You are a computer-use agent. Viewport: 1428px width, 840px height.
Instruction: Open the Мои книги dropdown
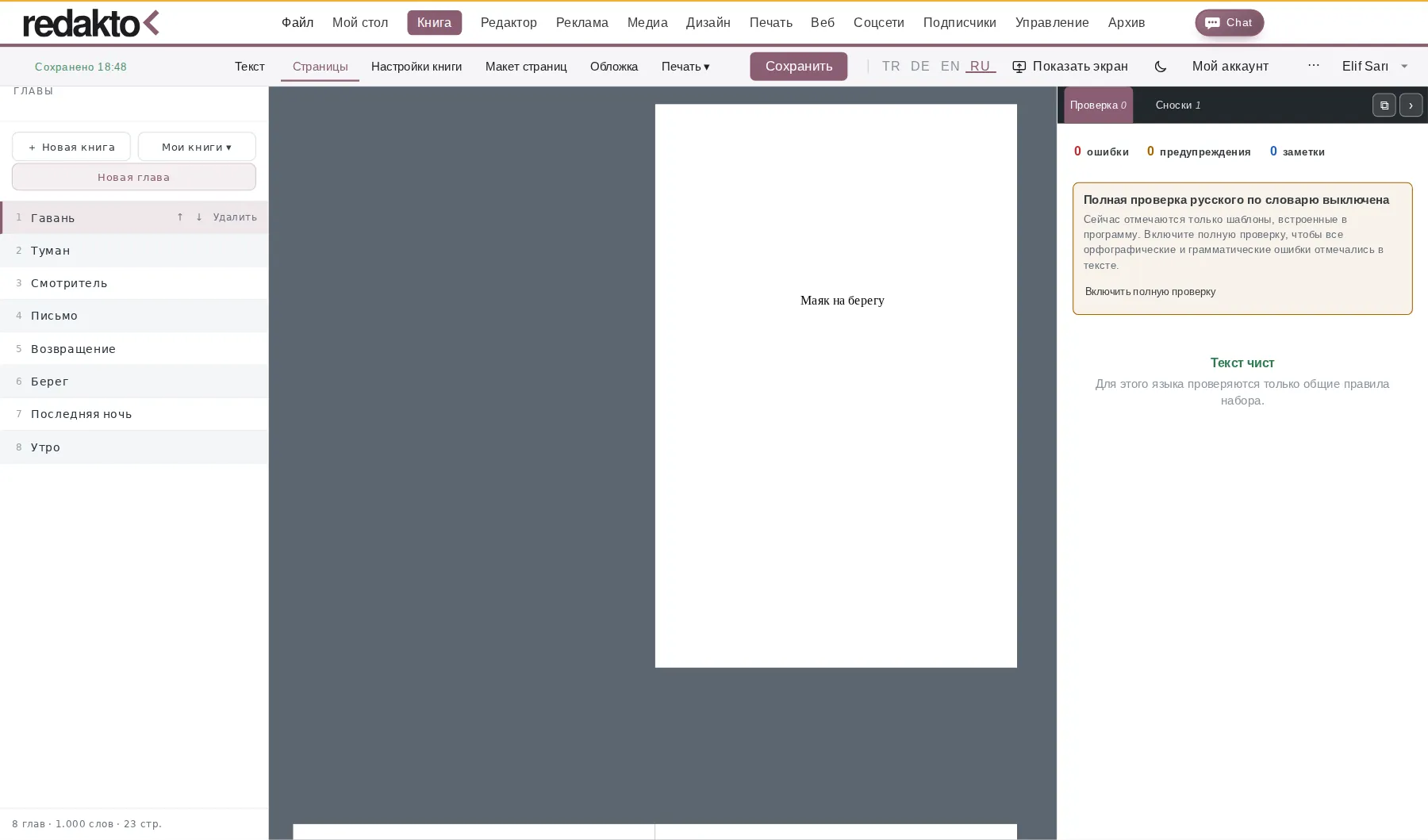pyautogui.click(x=197, y=147)
